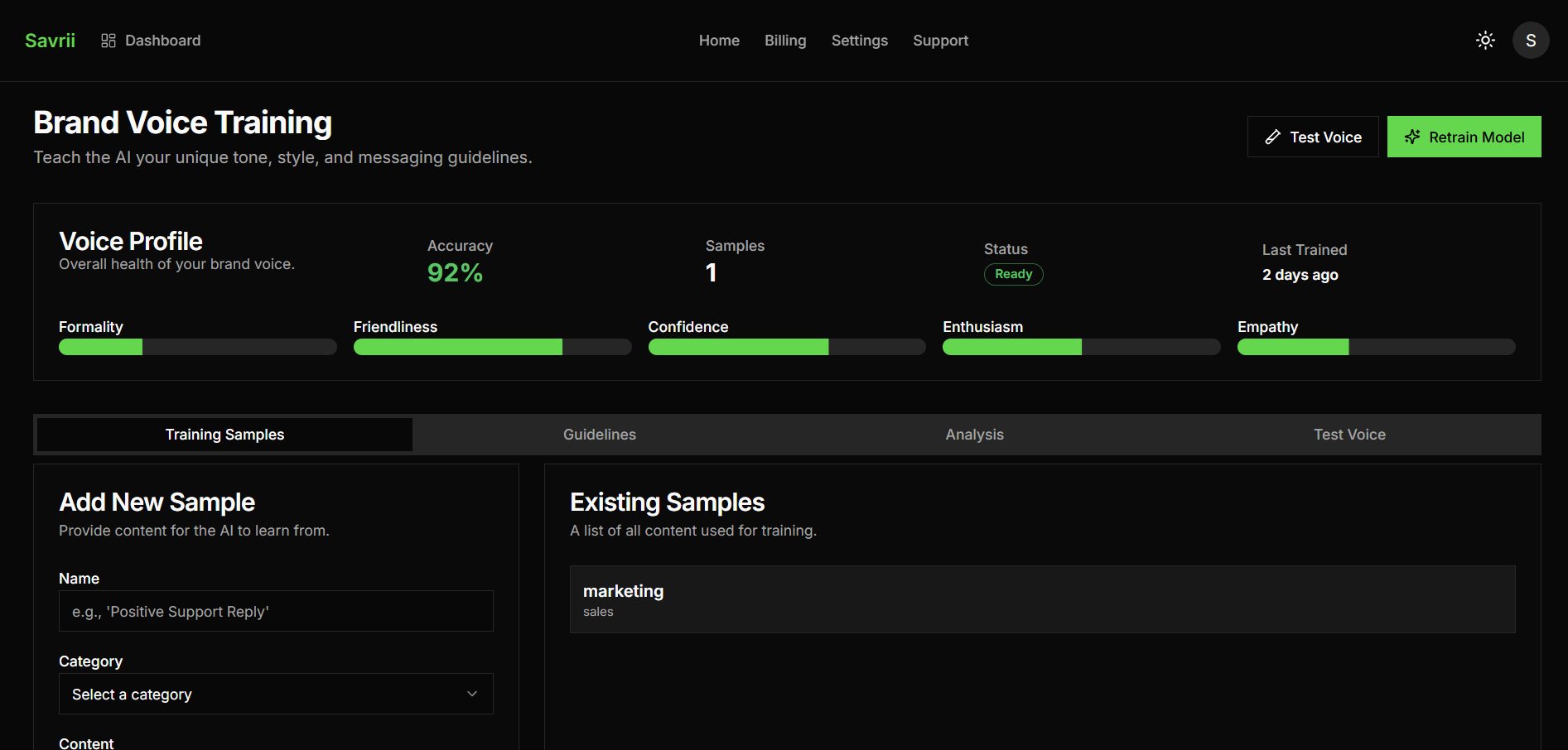Click the Enthusiasm progress bar
1568x750 pixels.
click(1082, 347)
